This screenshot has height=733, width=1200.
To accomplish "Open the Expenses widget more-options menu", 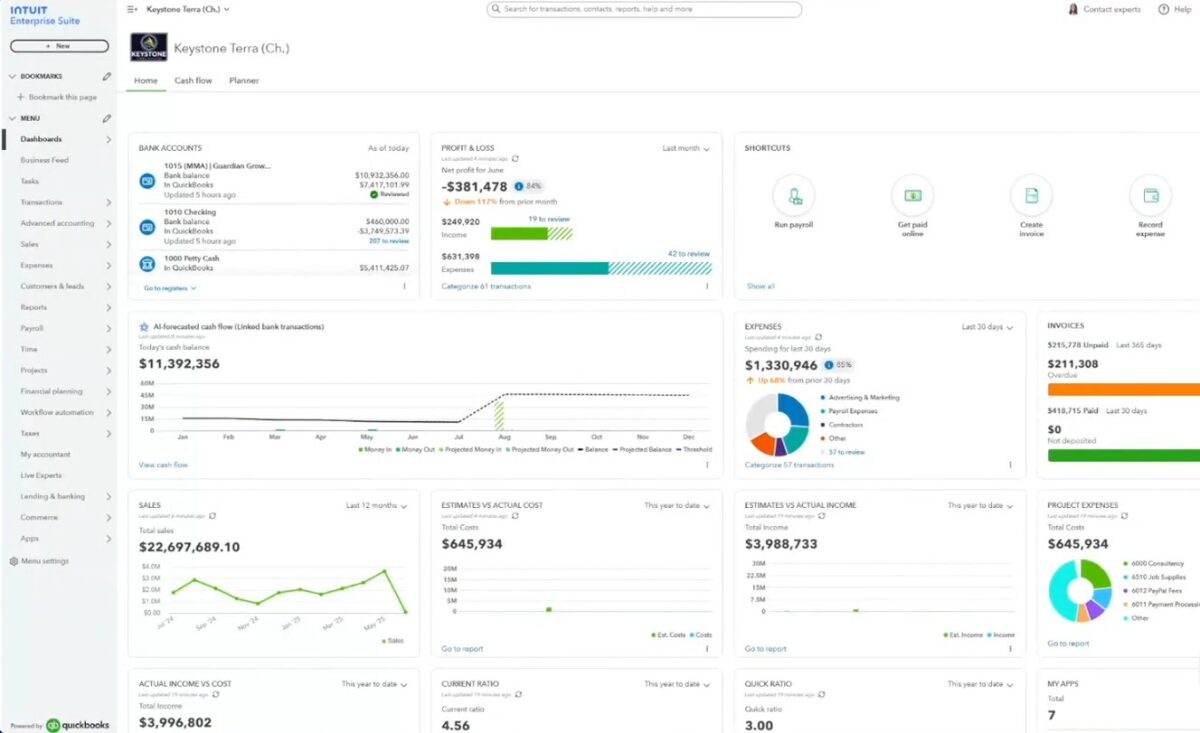I will point(1010,465).
